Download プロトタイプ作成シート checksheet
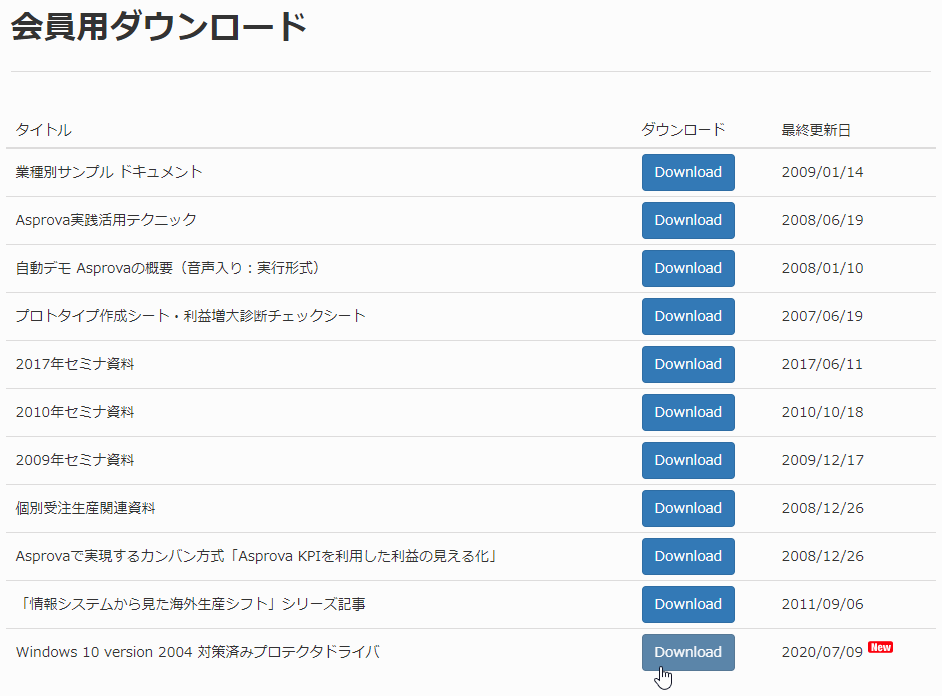942x696 pixels. coord(688,316)
